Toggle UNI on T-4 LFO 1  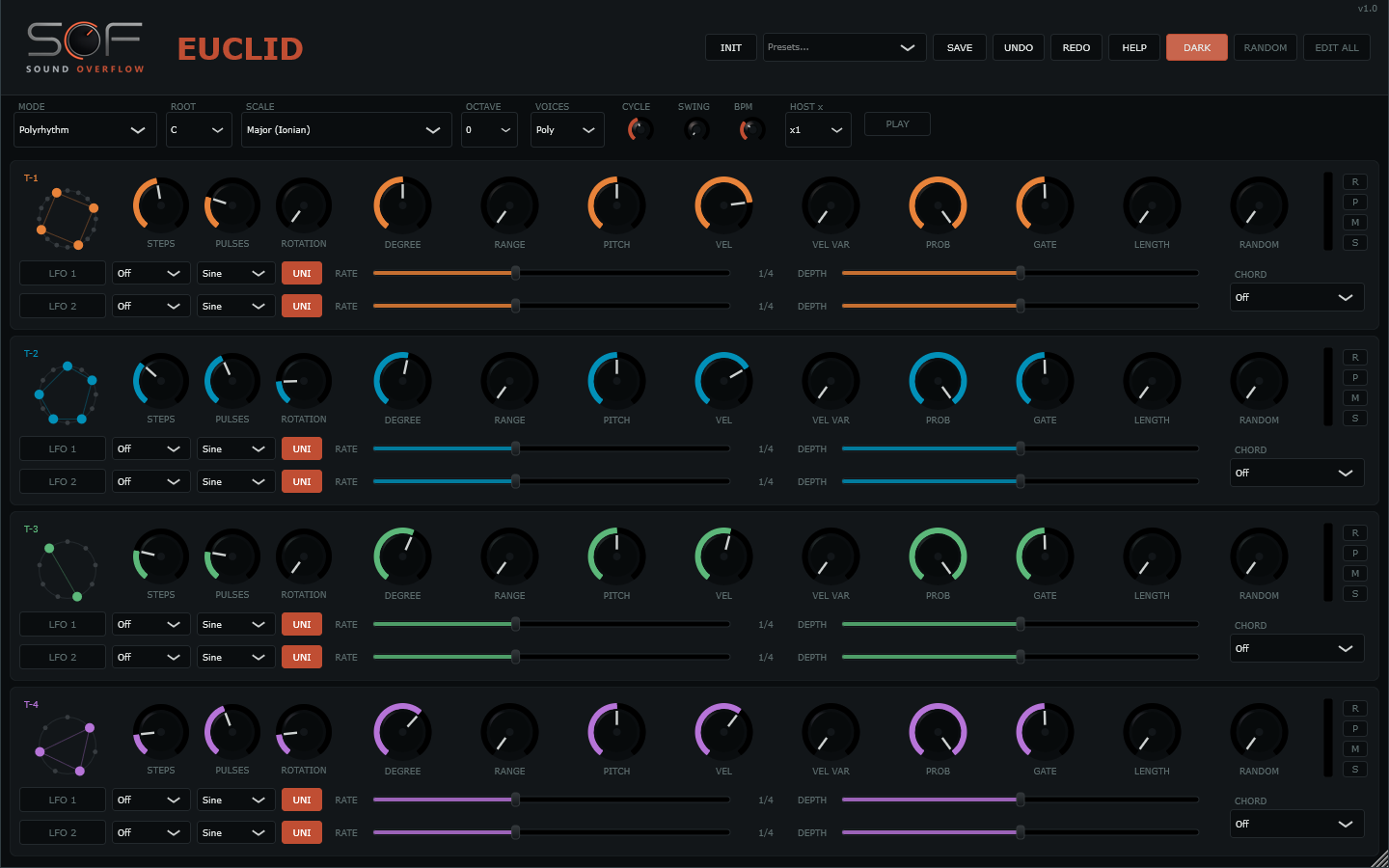tap(302, 800)
